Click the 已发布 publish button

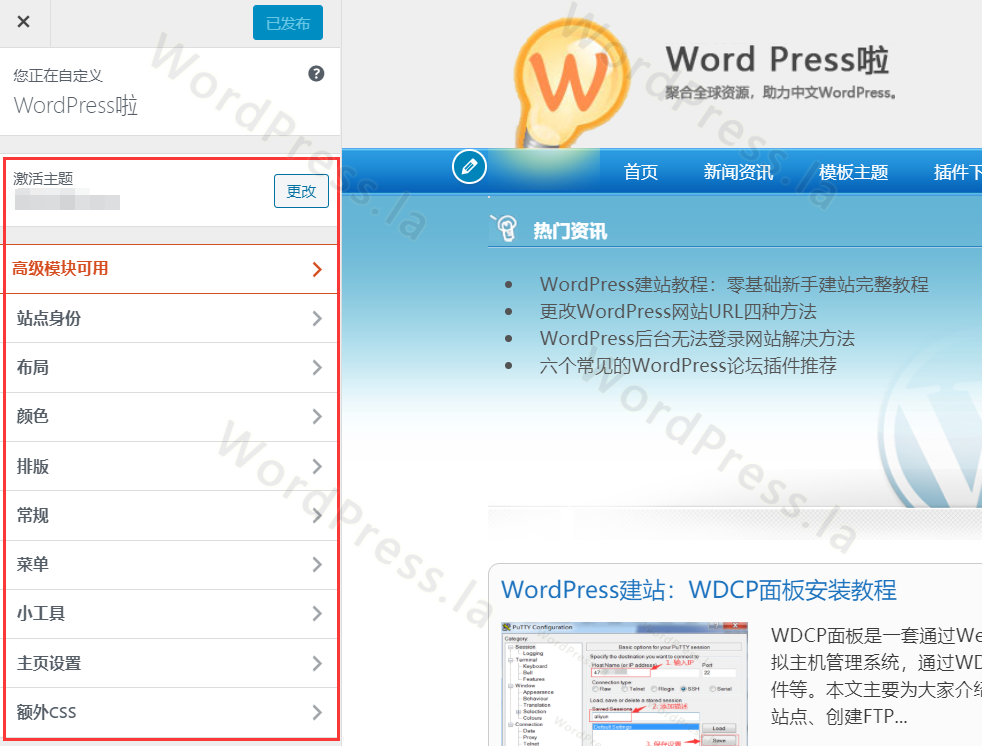click(287, 23)
